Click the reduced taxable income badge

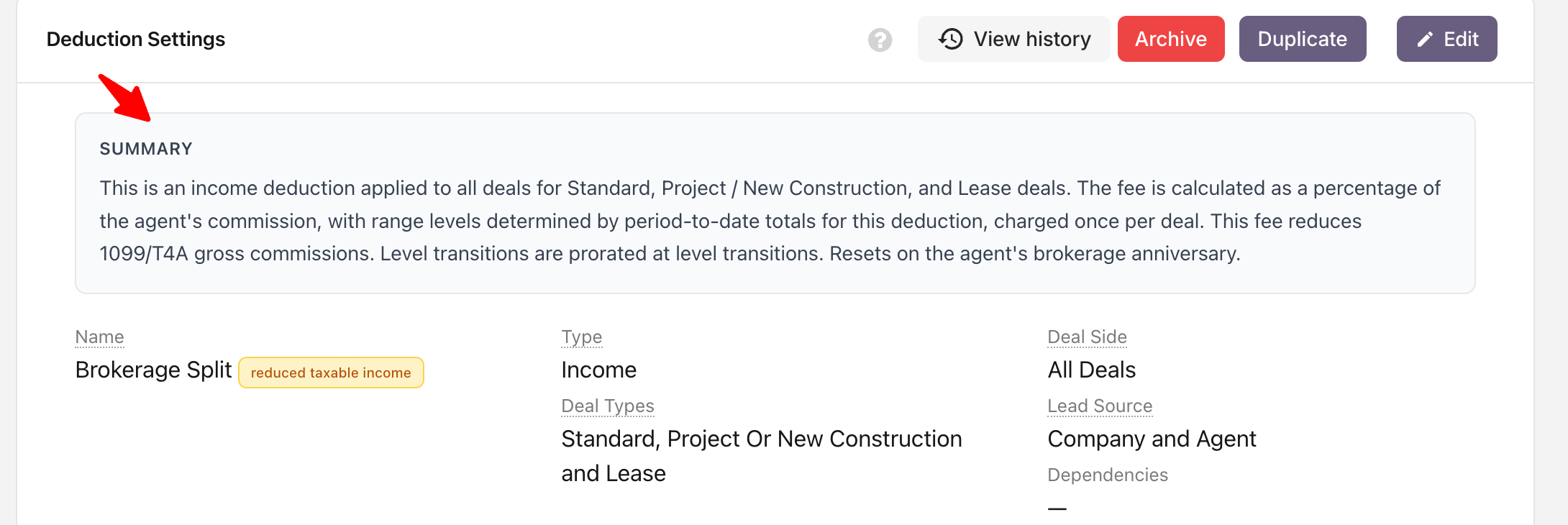point(331,373)
